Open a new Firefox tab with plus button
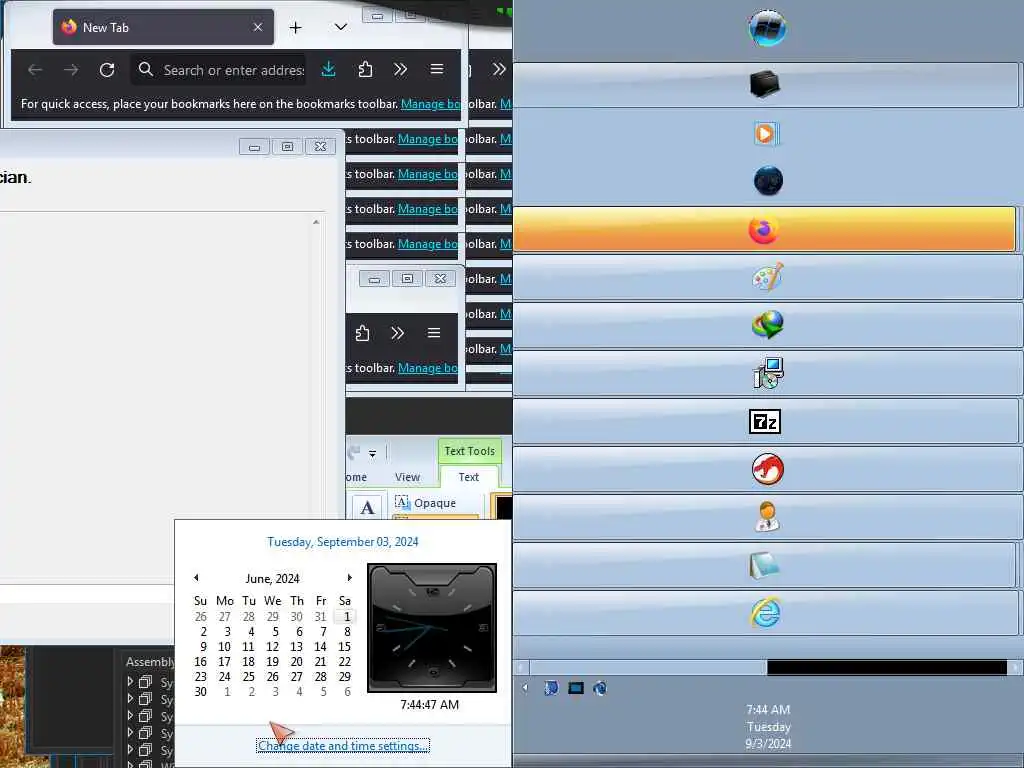The image size is (1024, 768). 295,27
